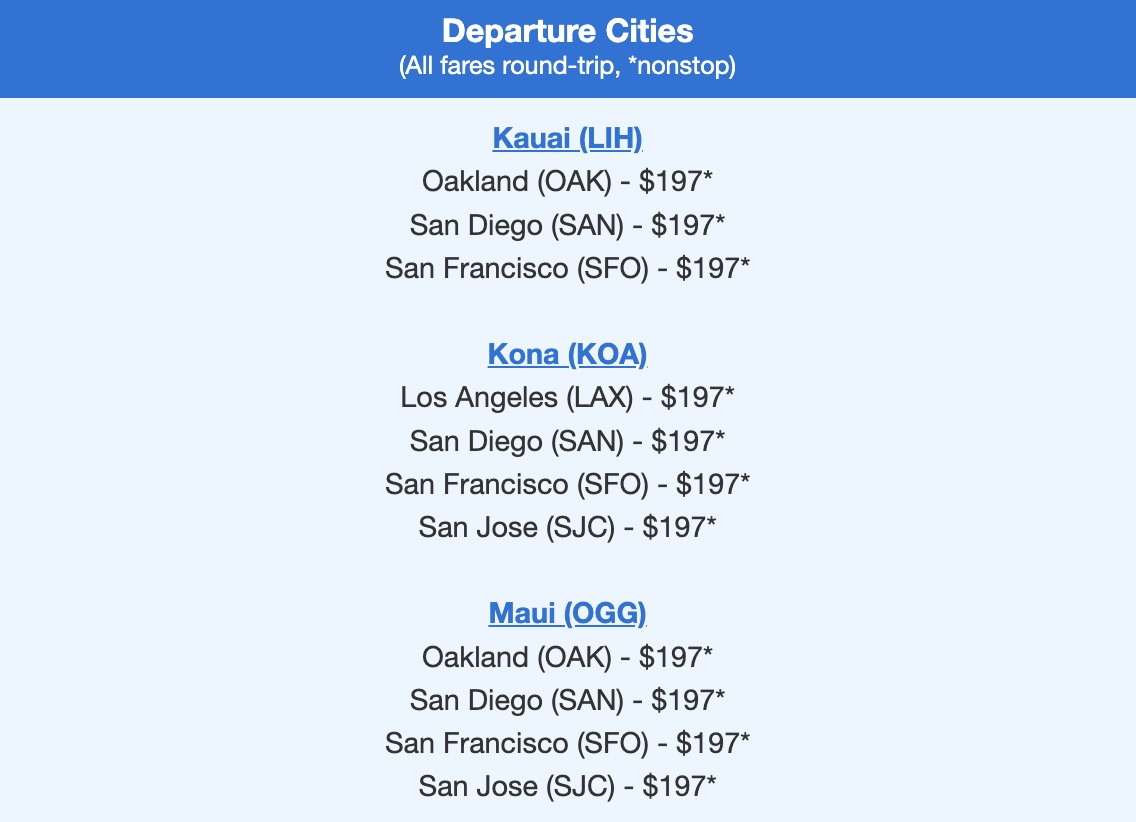Click the $197* price for San Jose to Maui
Image resolution: width=1136 pixels, height=822 pixels.
679,786
